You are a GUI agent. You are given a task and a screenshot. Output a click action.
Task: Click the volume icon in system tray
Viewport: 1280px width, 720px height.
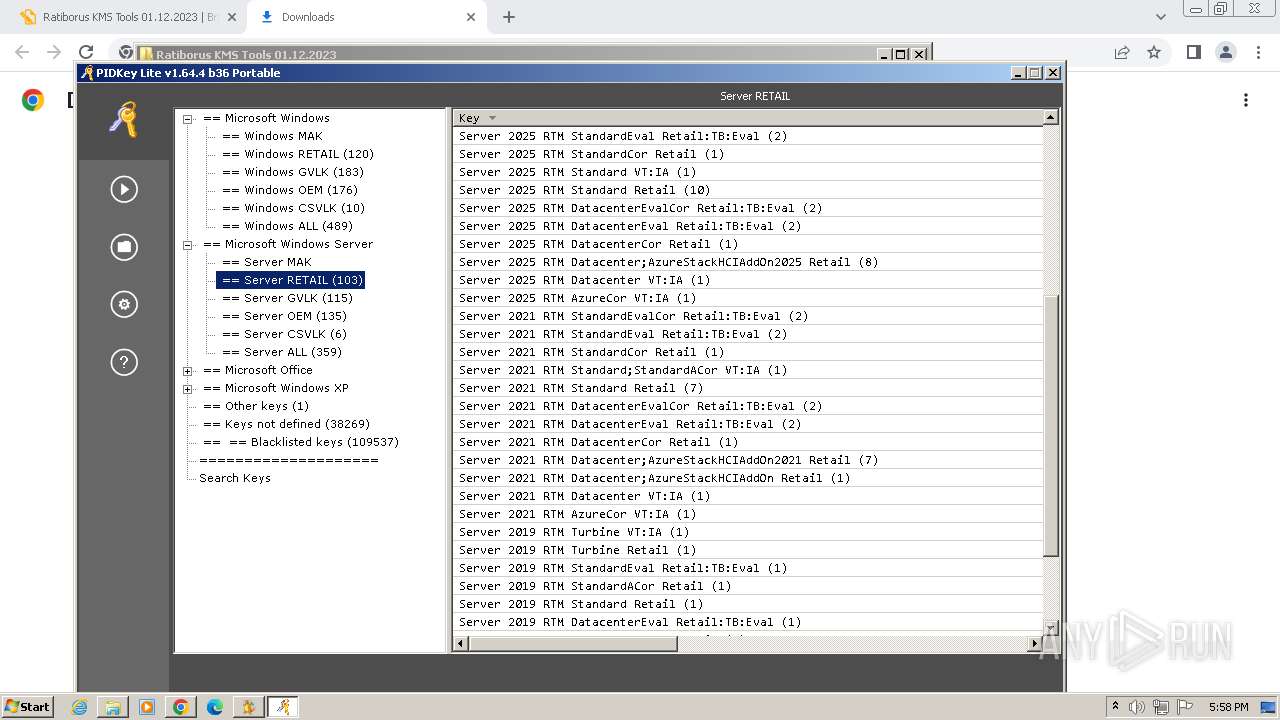pos(1137,707)
